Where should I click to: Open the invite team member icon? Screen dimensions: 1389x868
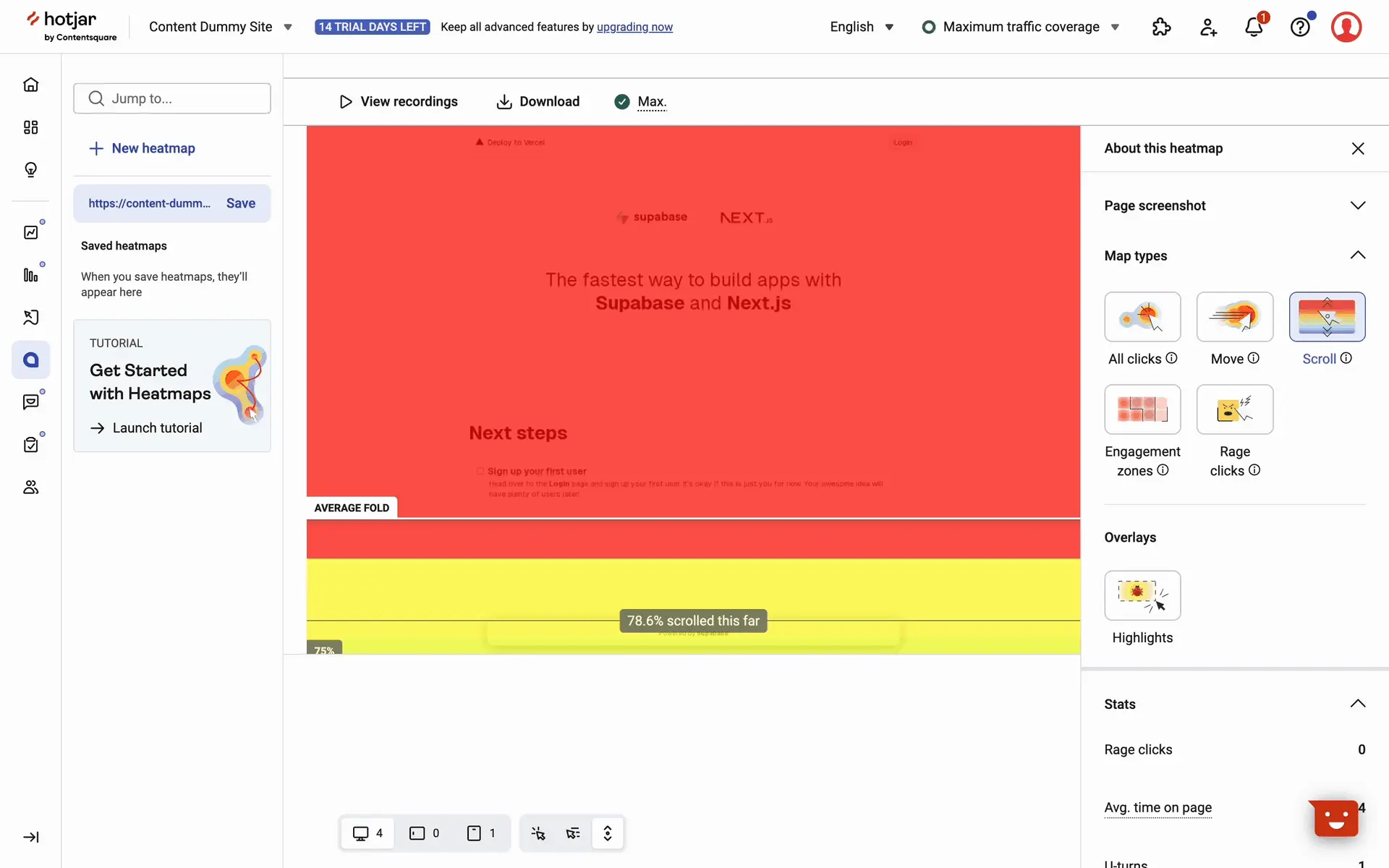(x=1208, y=27)
